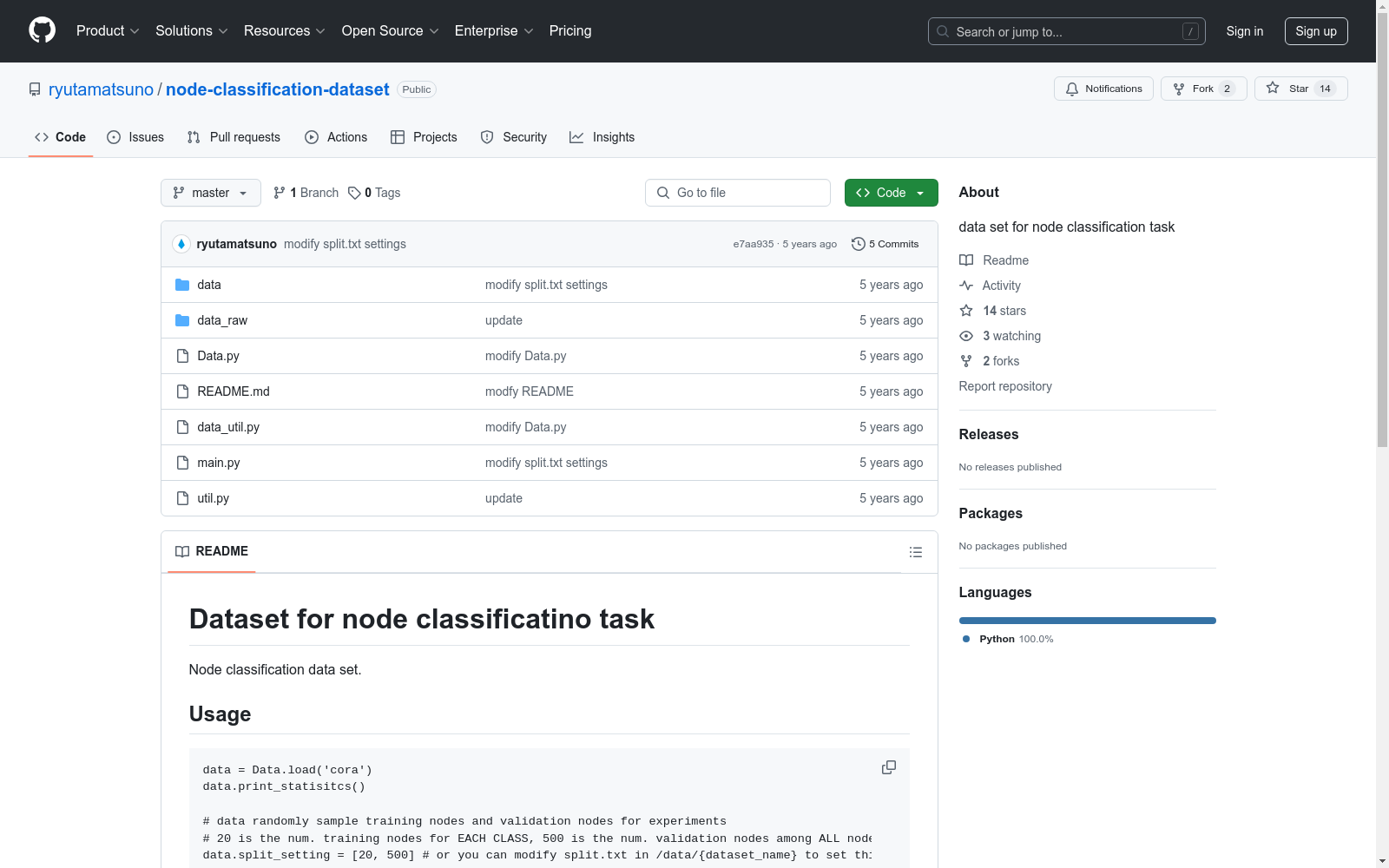Click the data folder icon
The height and width of the screenshot is (868, 1389).
[x=182, y=285]
